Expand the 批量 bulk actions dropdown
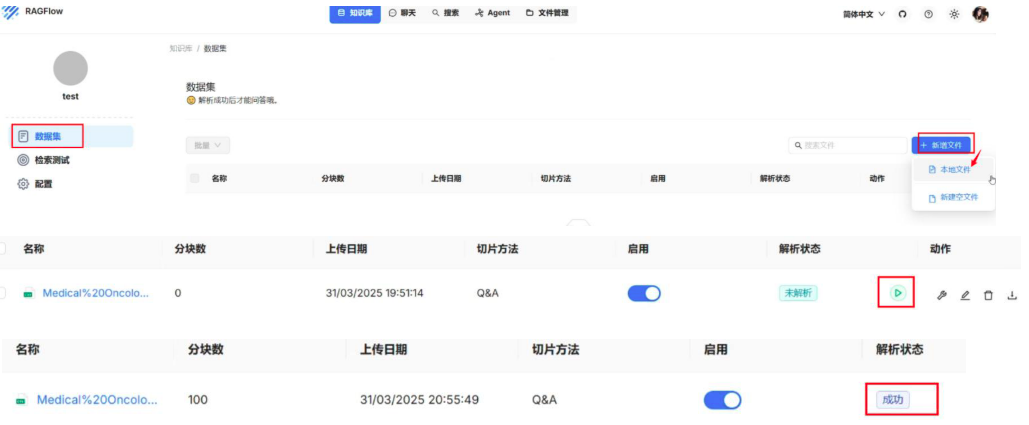 tap(208, 145)
